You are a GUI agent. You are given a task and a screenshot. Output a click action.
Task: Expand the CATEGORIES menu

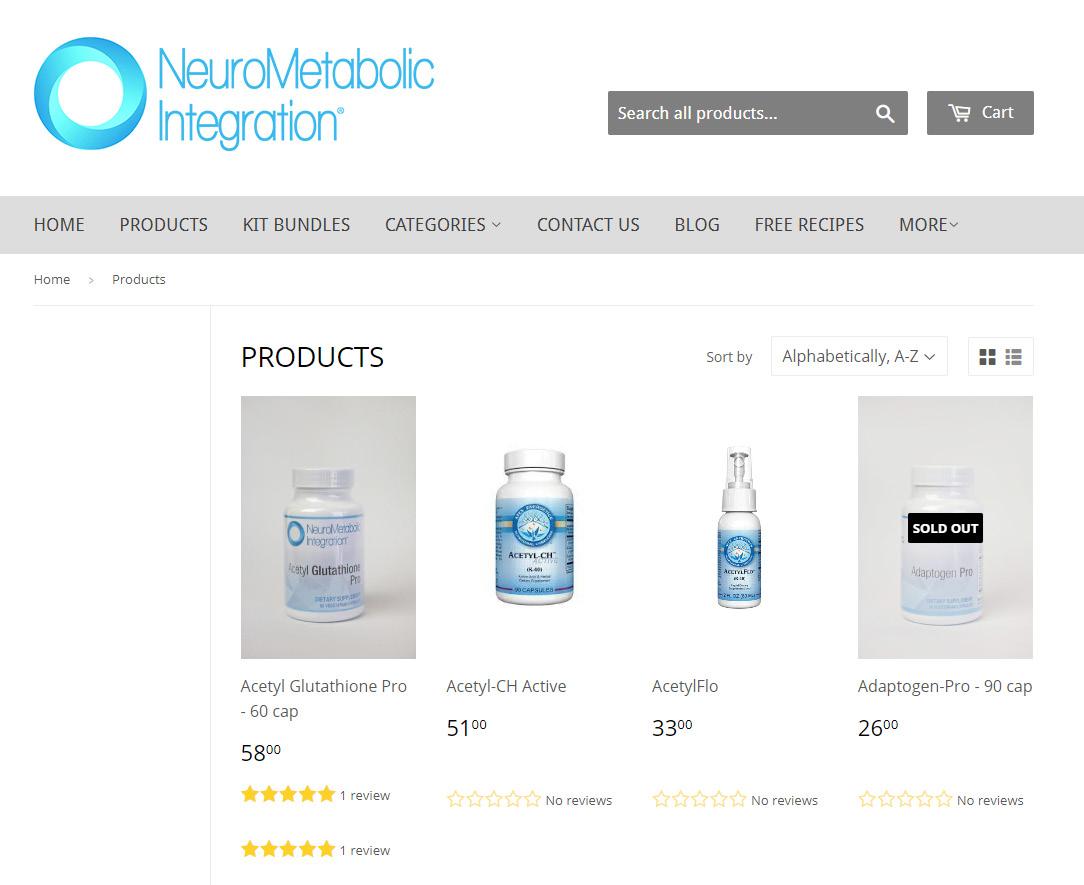pos(443,225)
